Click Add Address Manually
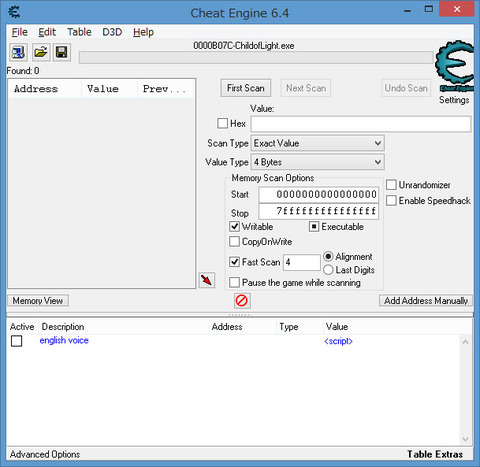Image resolution: width=480 pixels, height=467 pixels. coord(426,301)
